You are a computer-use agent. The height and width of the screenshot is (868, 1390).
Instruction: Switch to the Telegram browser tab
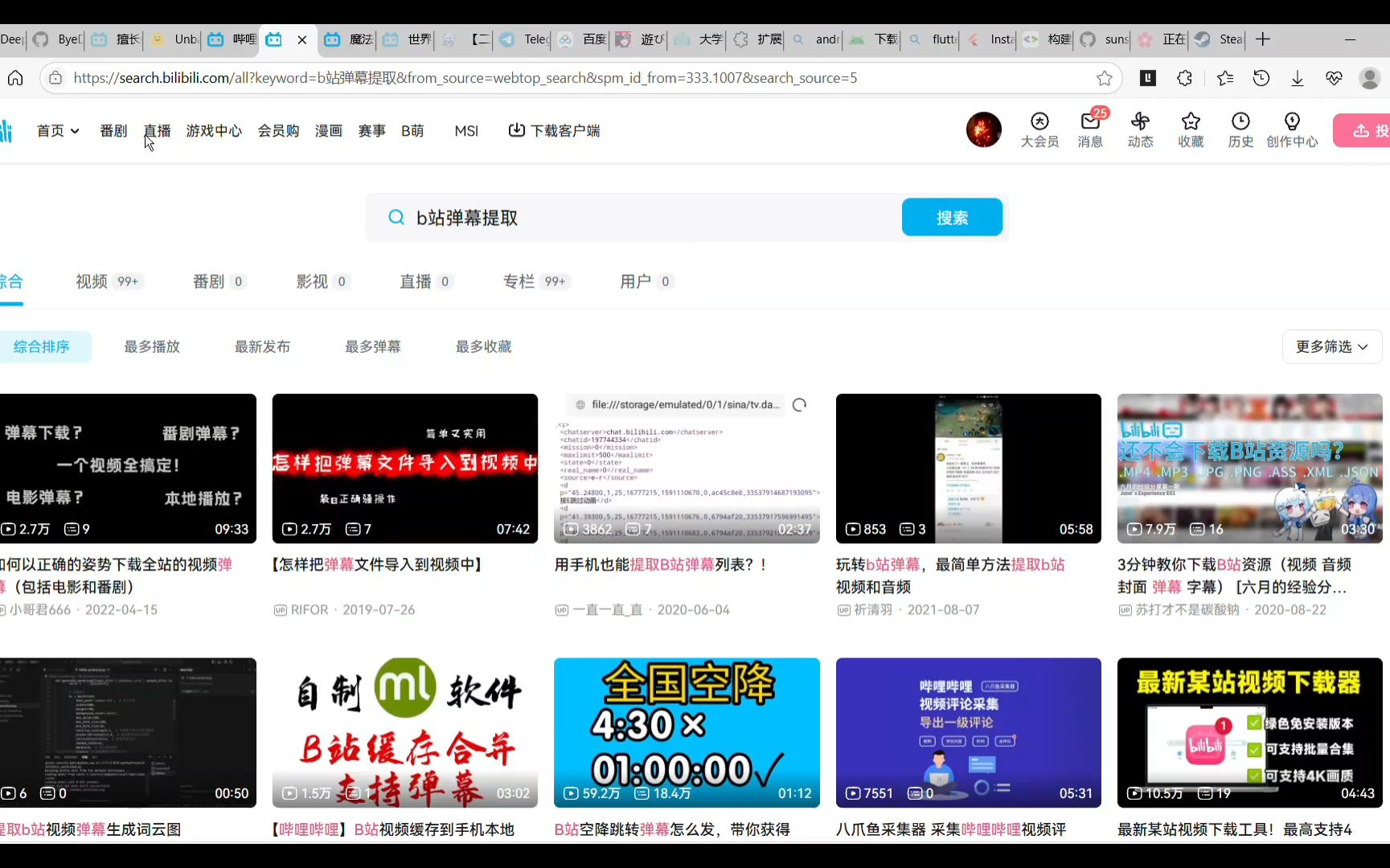point(525,39)
